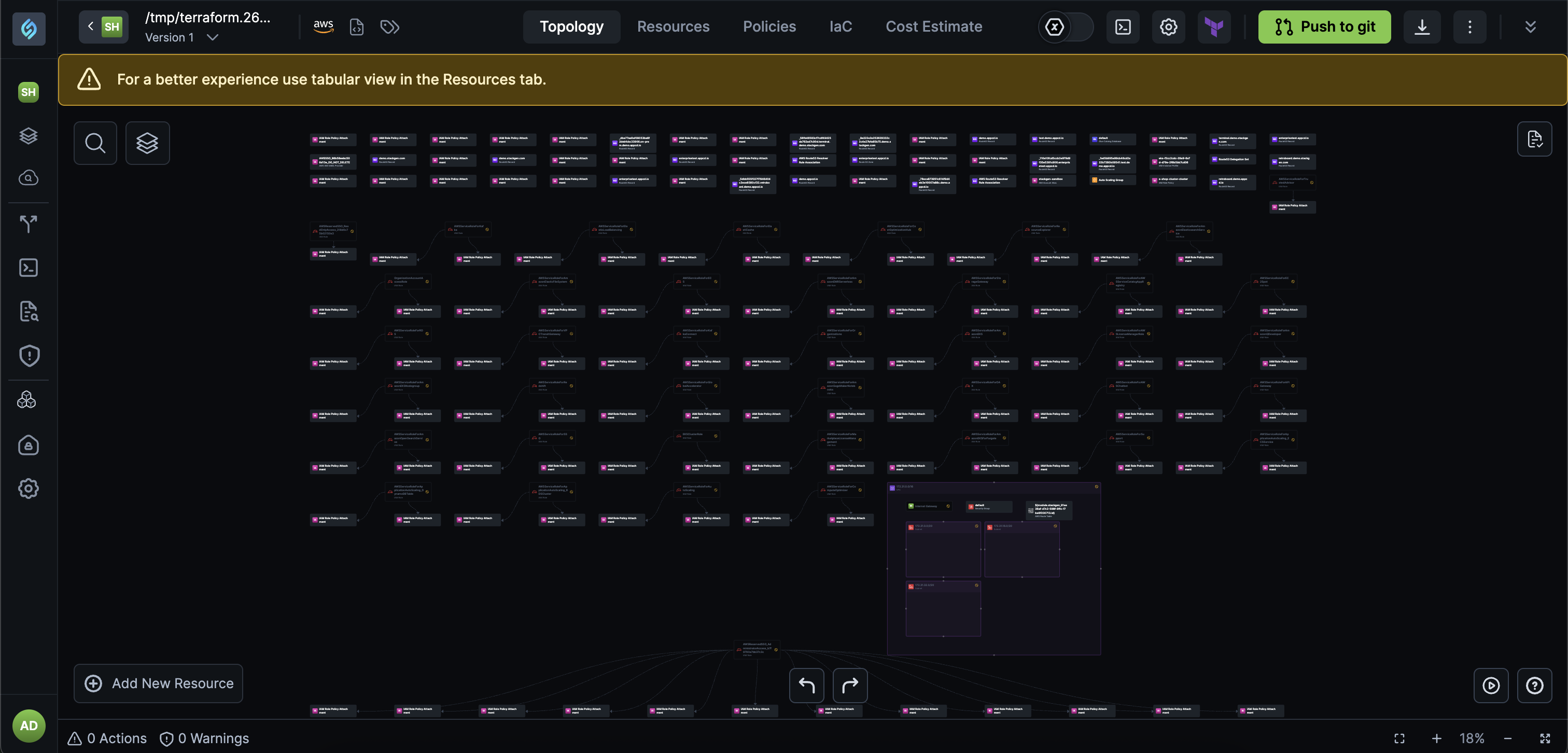Image resolution: width=1568 pixels, height=753 pixels.
Task: Open the shield security icon in sidebar
Action: (29, 356)
